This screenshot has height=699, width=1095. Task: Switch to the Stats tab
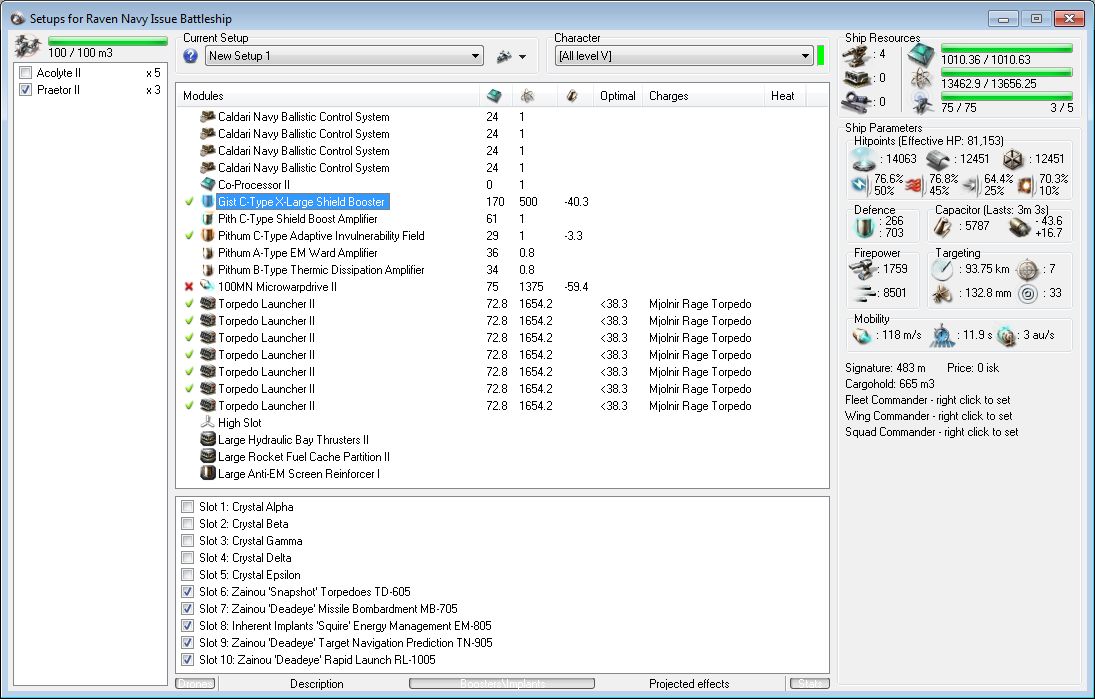[809, 684]
